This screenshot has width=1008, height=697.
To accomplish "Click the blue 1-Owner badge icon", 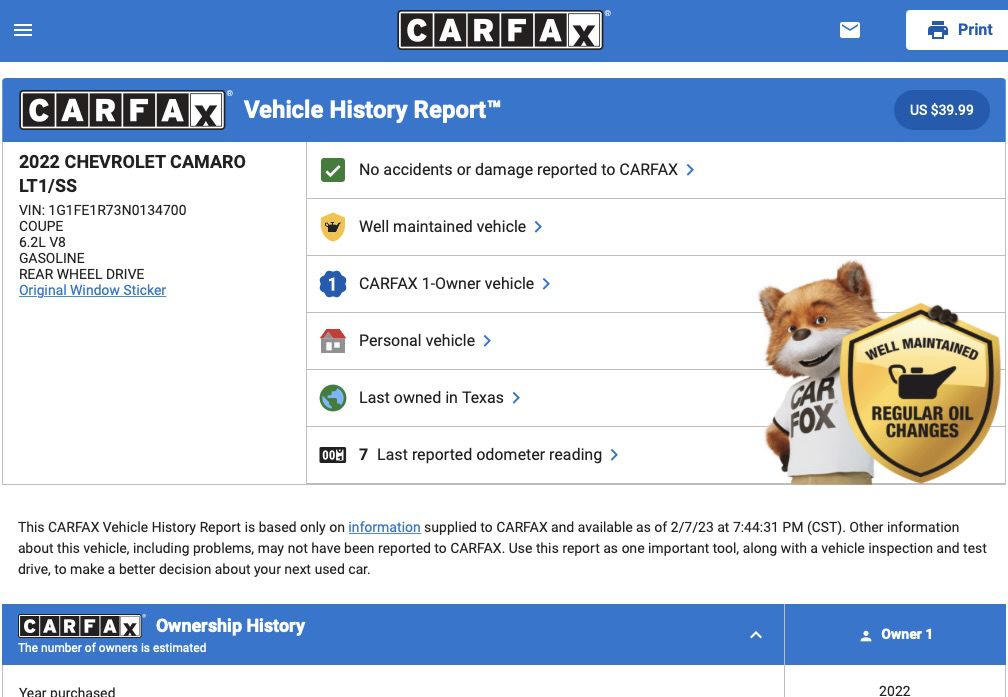I will 332,284.
